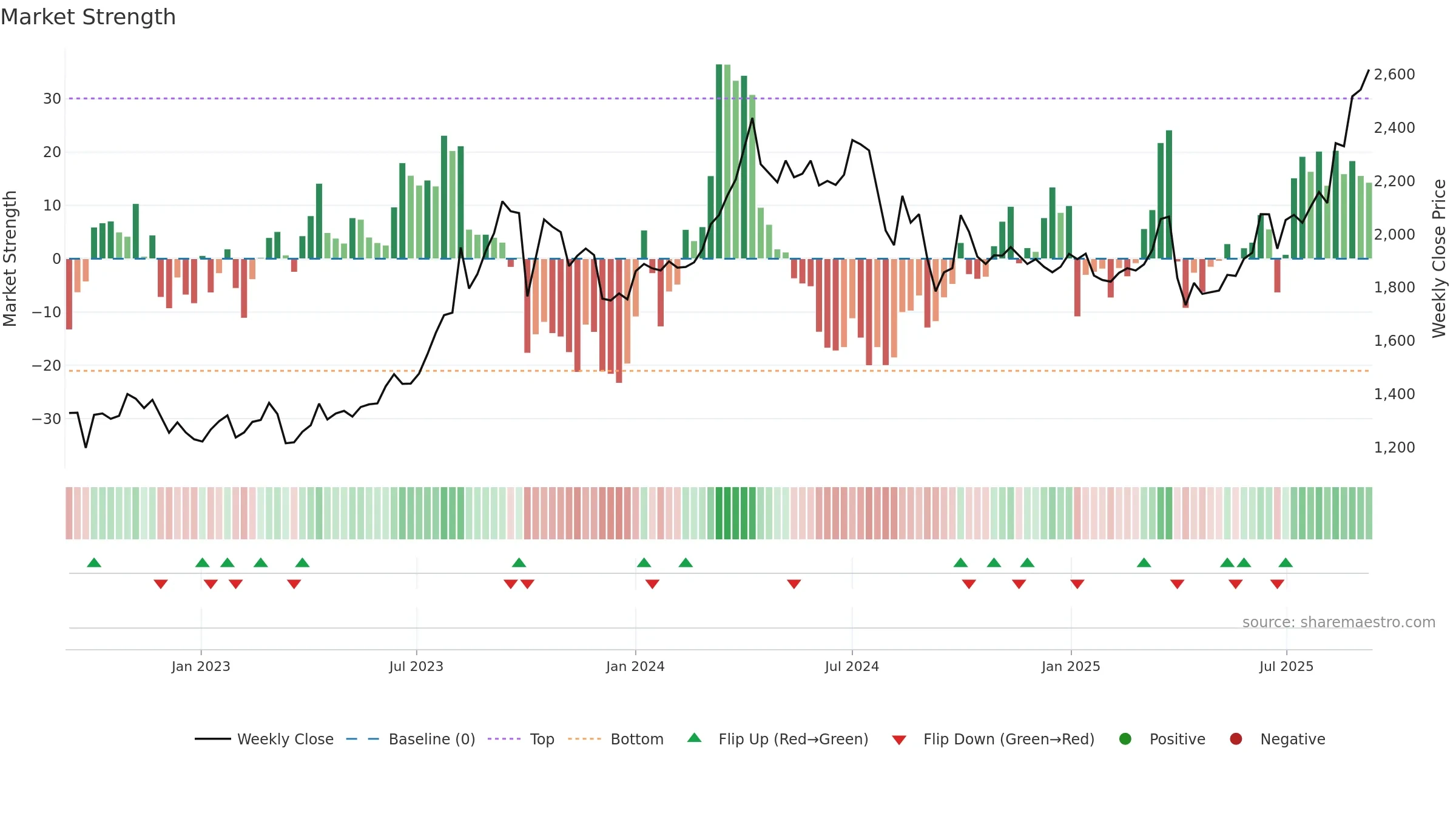Select the Jul 2025 axis label
Viewport: 1456px width, 819px height.
[x=1286, y=667]
